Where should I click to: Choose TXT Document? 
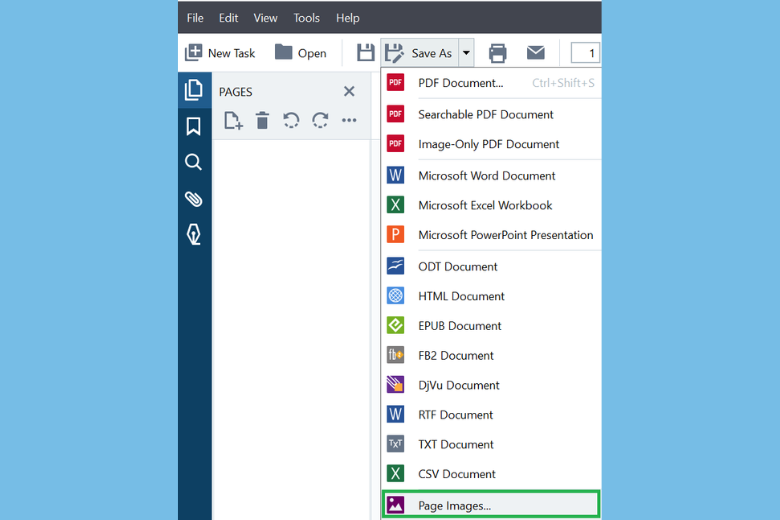[491, 444]
